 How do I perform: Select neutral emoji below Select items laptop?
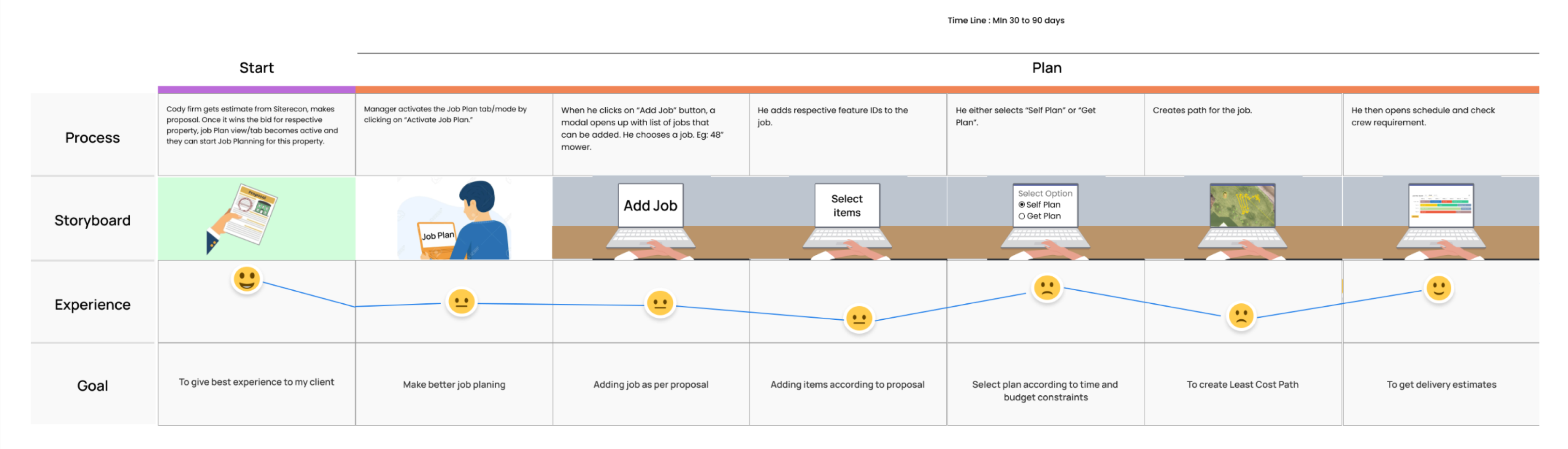[x=859, y=318]
